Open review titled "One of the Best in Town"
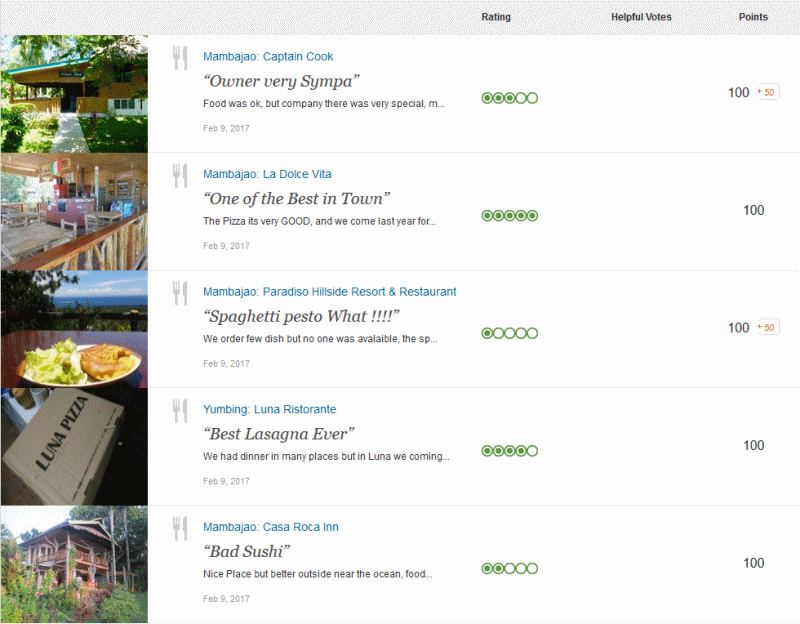The image size is (800, 624). [x=296, y=199]
